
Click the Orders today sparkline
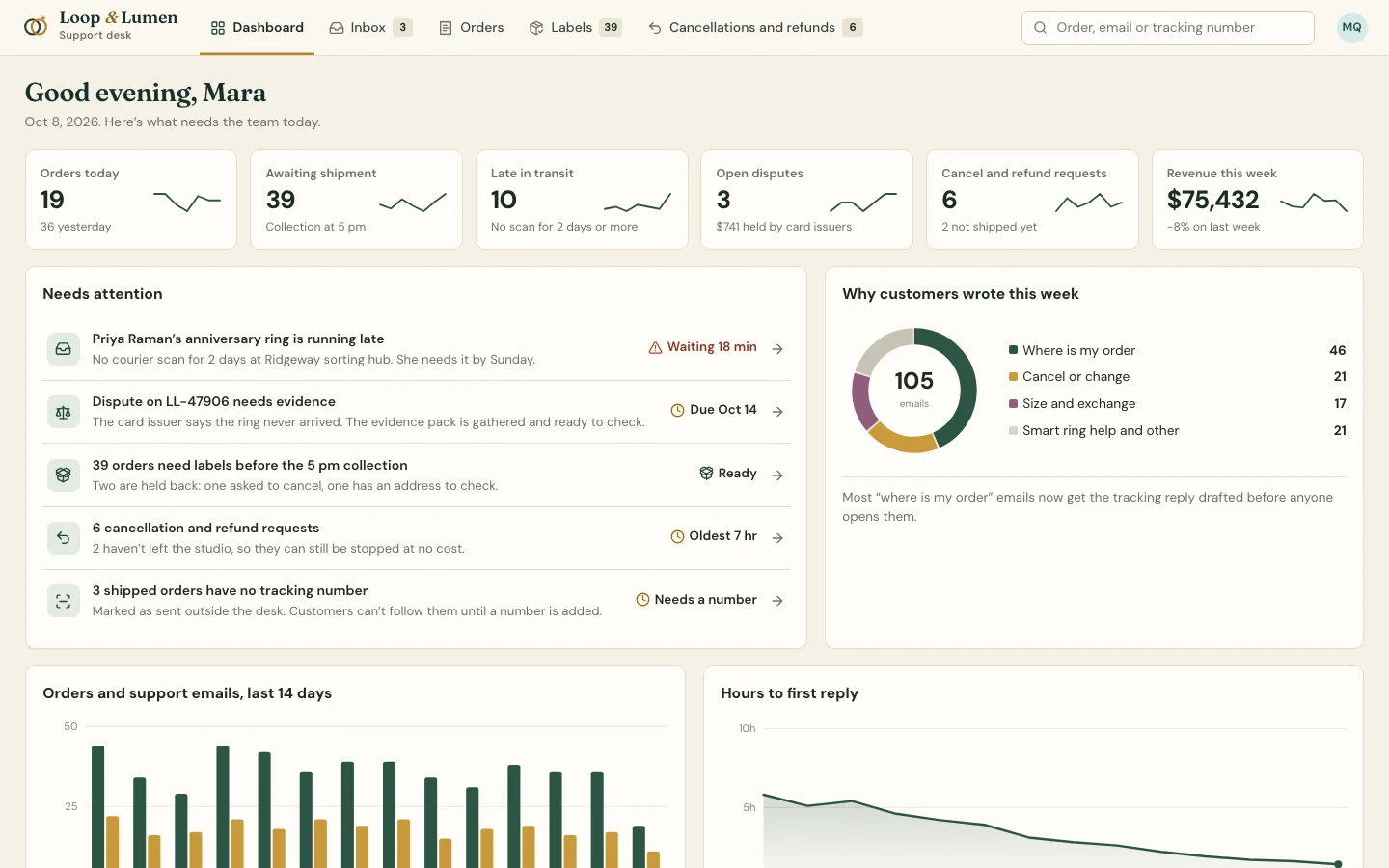(x=187, y=202)
